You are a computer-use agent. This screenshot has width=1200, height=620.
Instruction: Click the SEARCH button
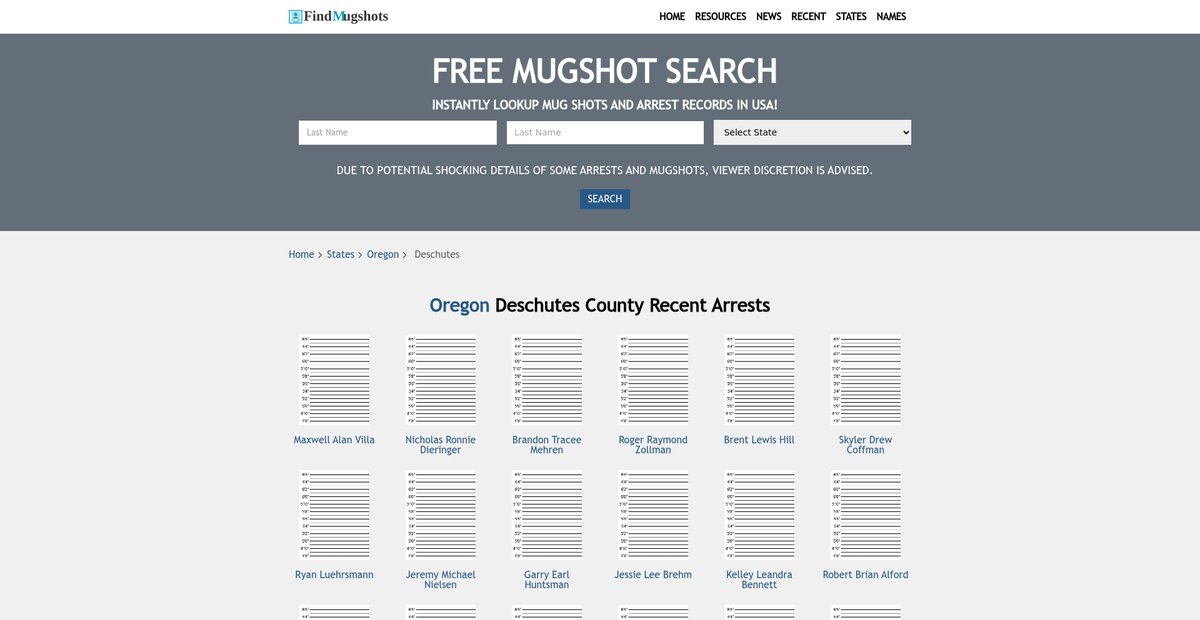pos(605,199)
